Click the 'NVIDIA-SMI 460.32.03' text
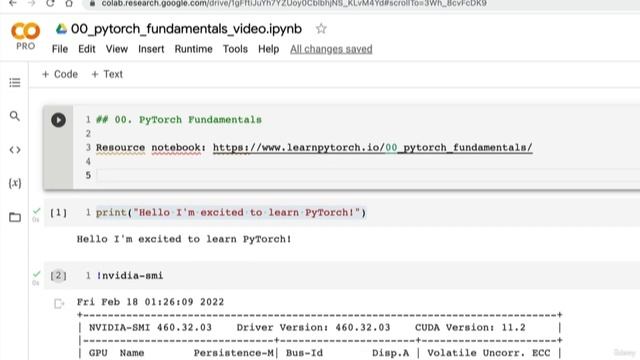The image size is (640, 360). coord(150,327)
